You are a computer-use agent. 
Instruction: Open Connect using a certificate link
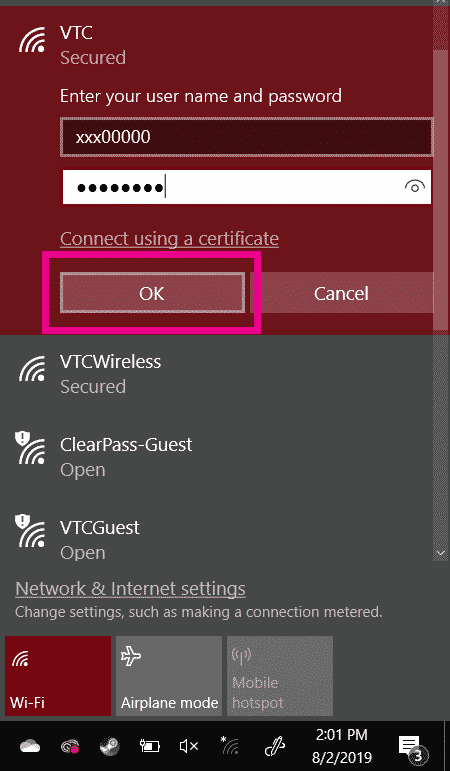point(169,238)
